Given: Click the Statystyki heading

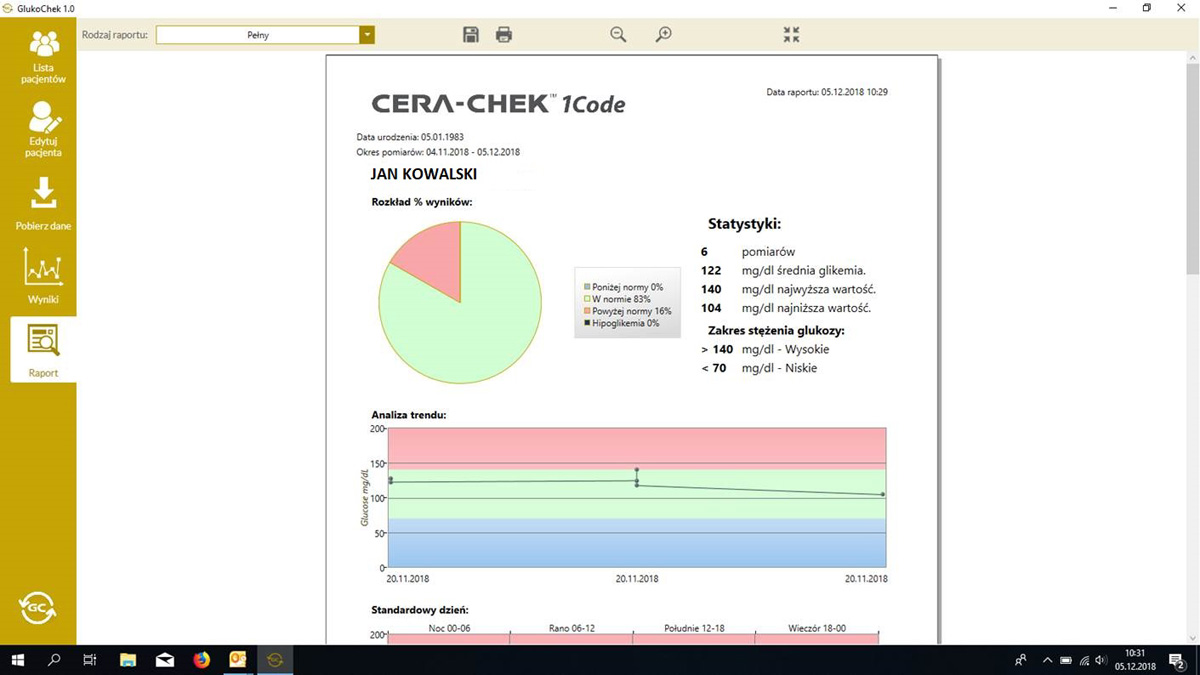Looking at the screenshot, I should click(x=744, y=224).
